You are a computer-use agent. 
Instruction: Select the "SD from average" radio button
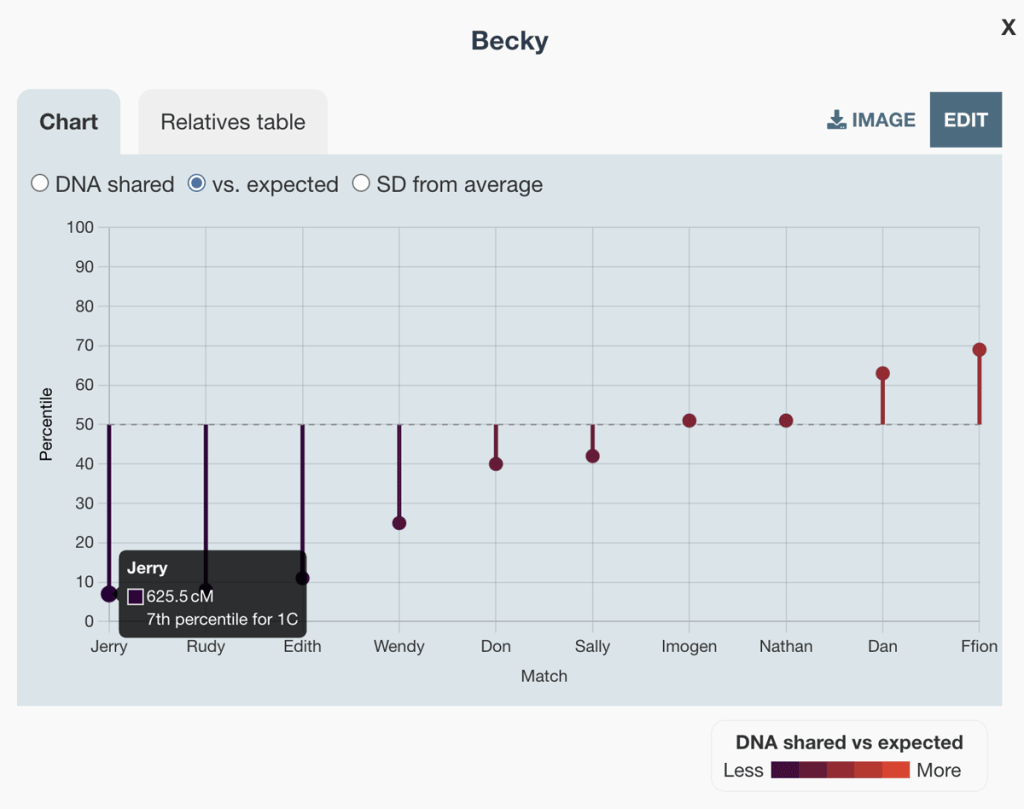coord(361,183)
